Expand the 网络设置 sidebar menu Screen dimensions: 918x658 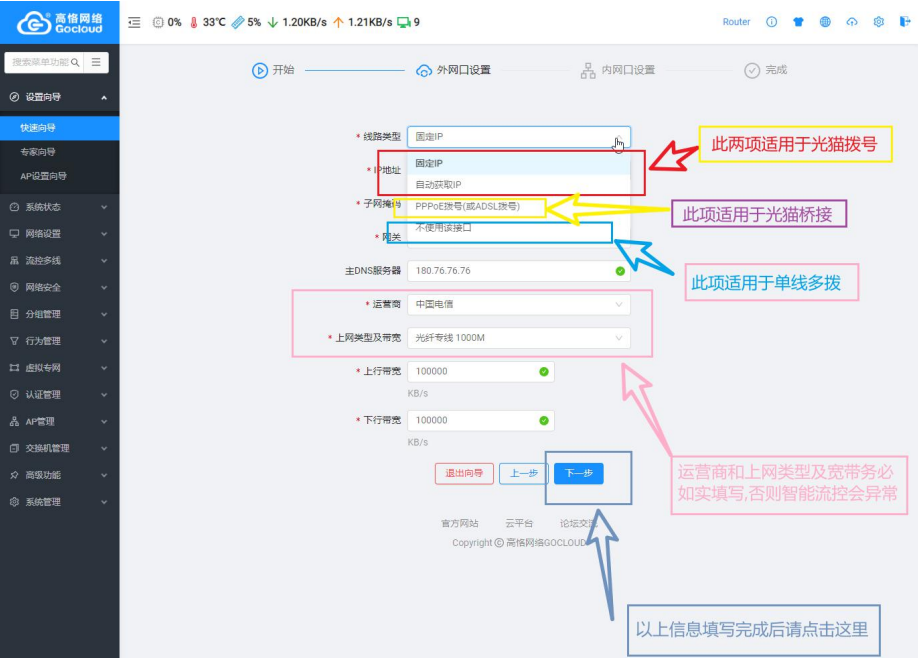[x=59, y=234]
